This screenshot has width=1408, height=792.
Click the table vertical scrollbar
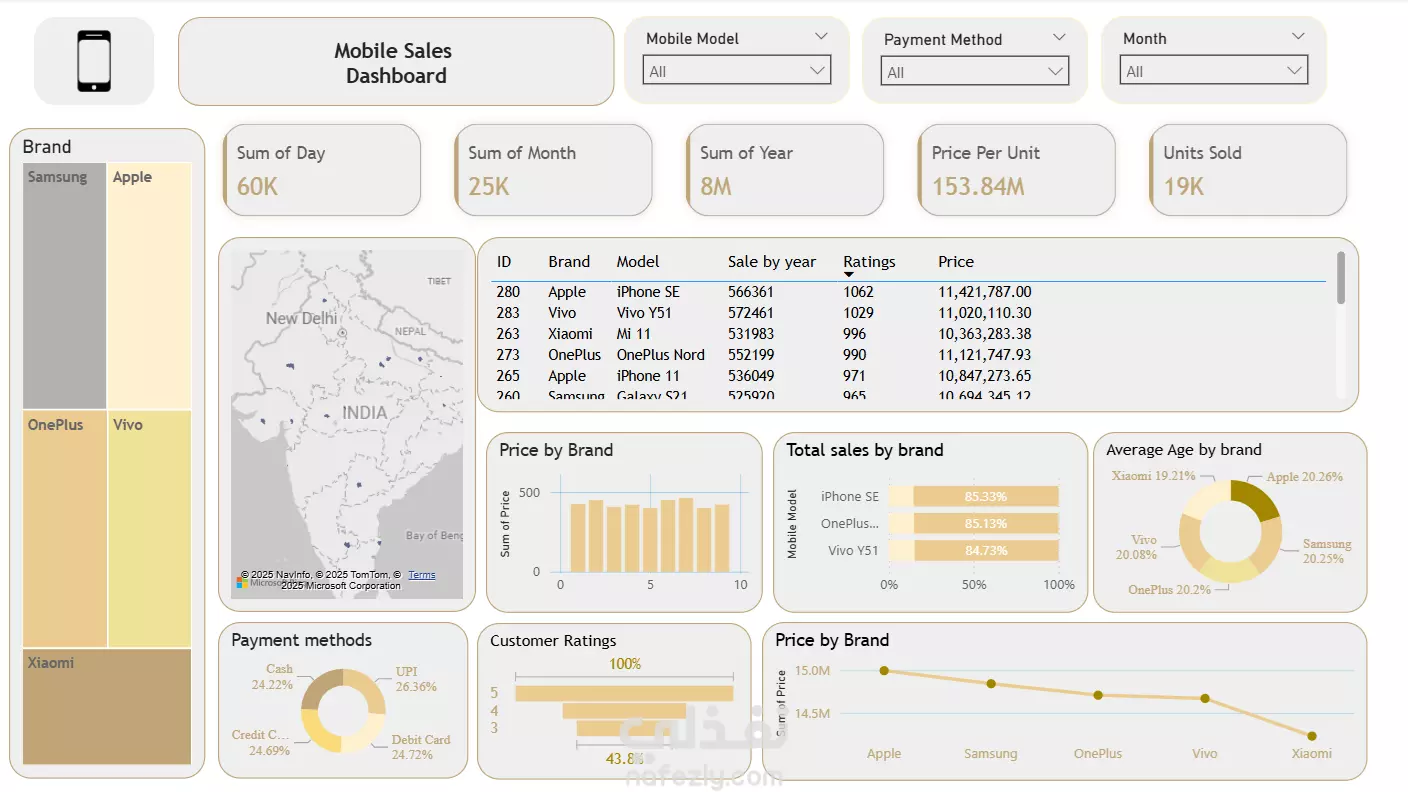tap(1341, 277)
